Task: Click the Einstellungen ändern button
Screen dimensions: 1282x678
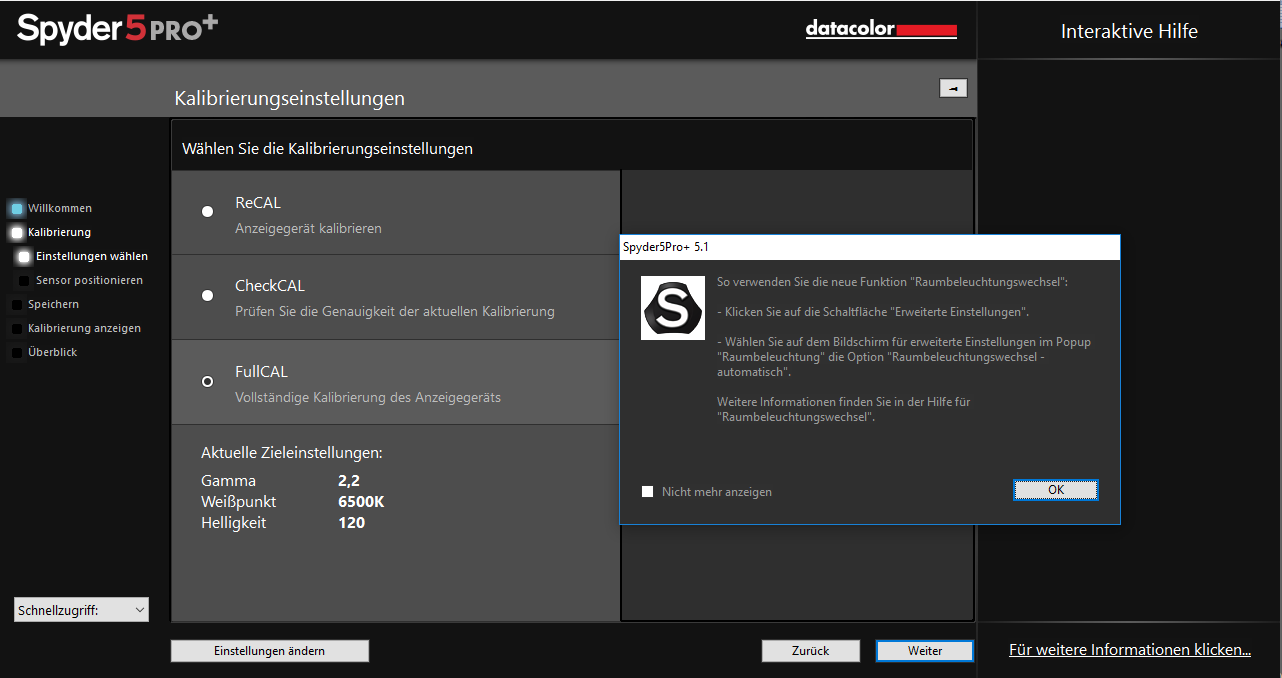Action: (x=270, y=651)
